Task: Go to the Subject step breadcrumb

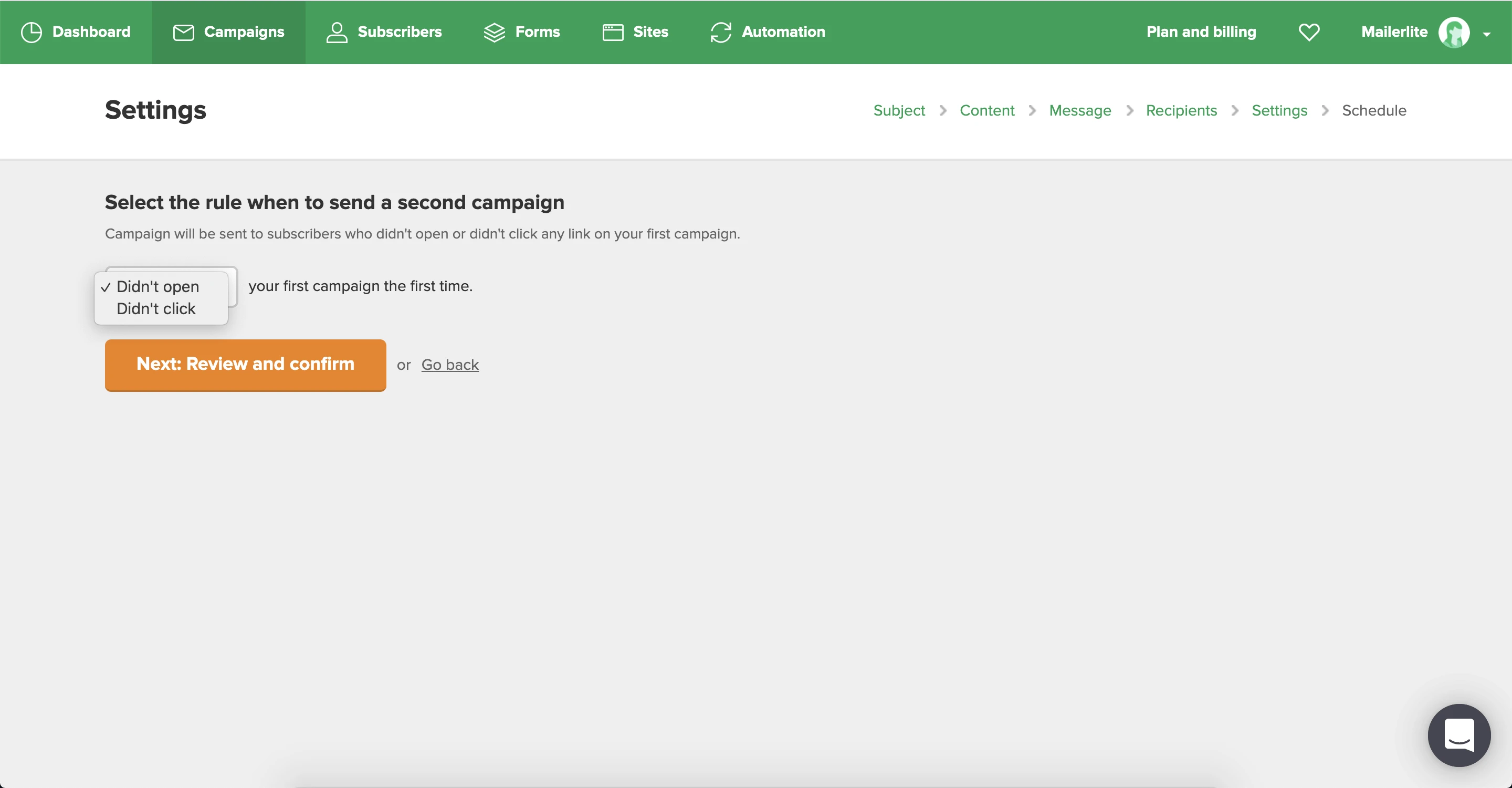Action: (899, 110)
